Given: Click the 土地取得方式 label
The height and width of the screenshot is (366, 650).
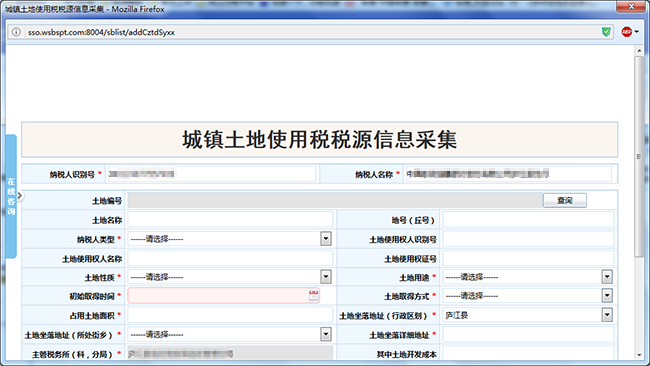Looking at the screenshot, I should pos(407,296).
